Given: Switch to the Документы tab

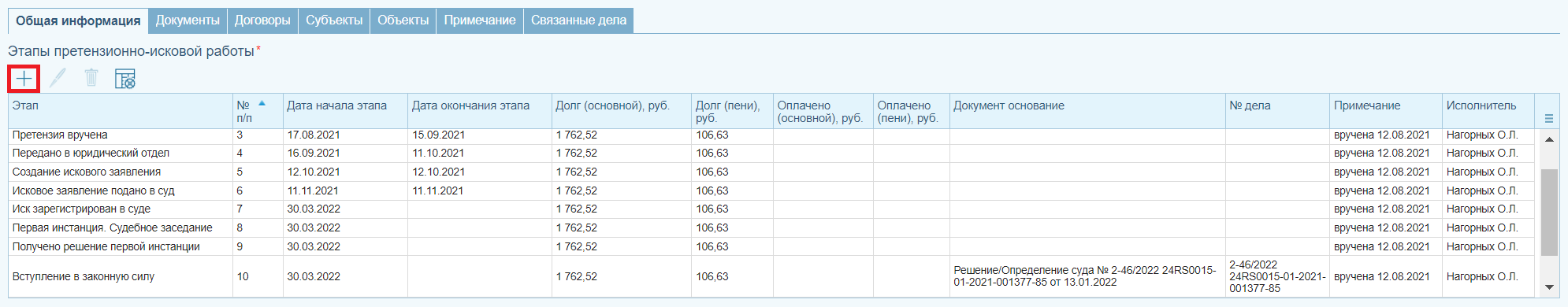Looking at the screenshot, I should (x=188, y=20).
